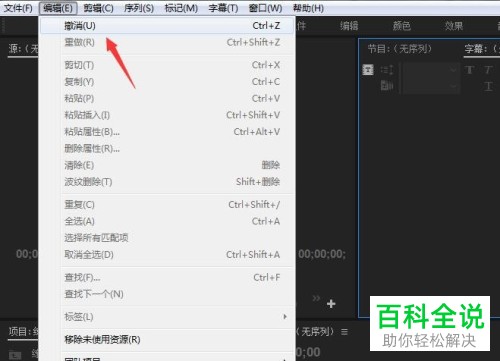Open the 标记(M) menu
The image size is (500, 361).
[181, 8]
